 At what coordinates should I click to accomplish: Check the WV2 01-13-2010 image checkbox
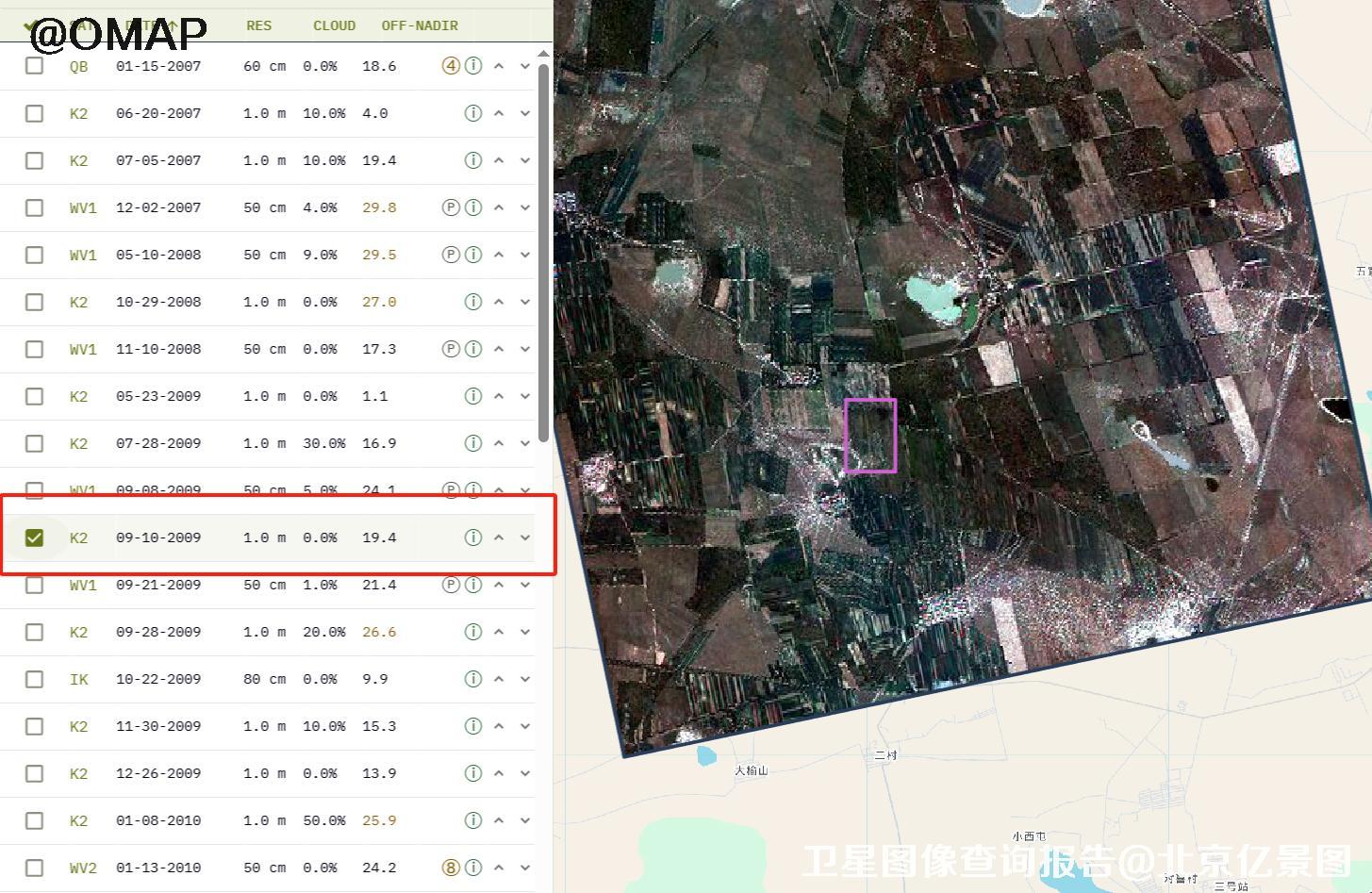coord(34,868)
